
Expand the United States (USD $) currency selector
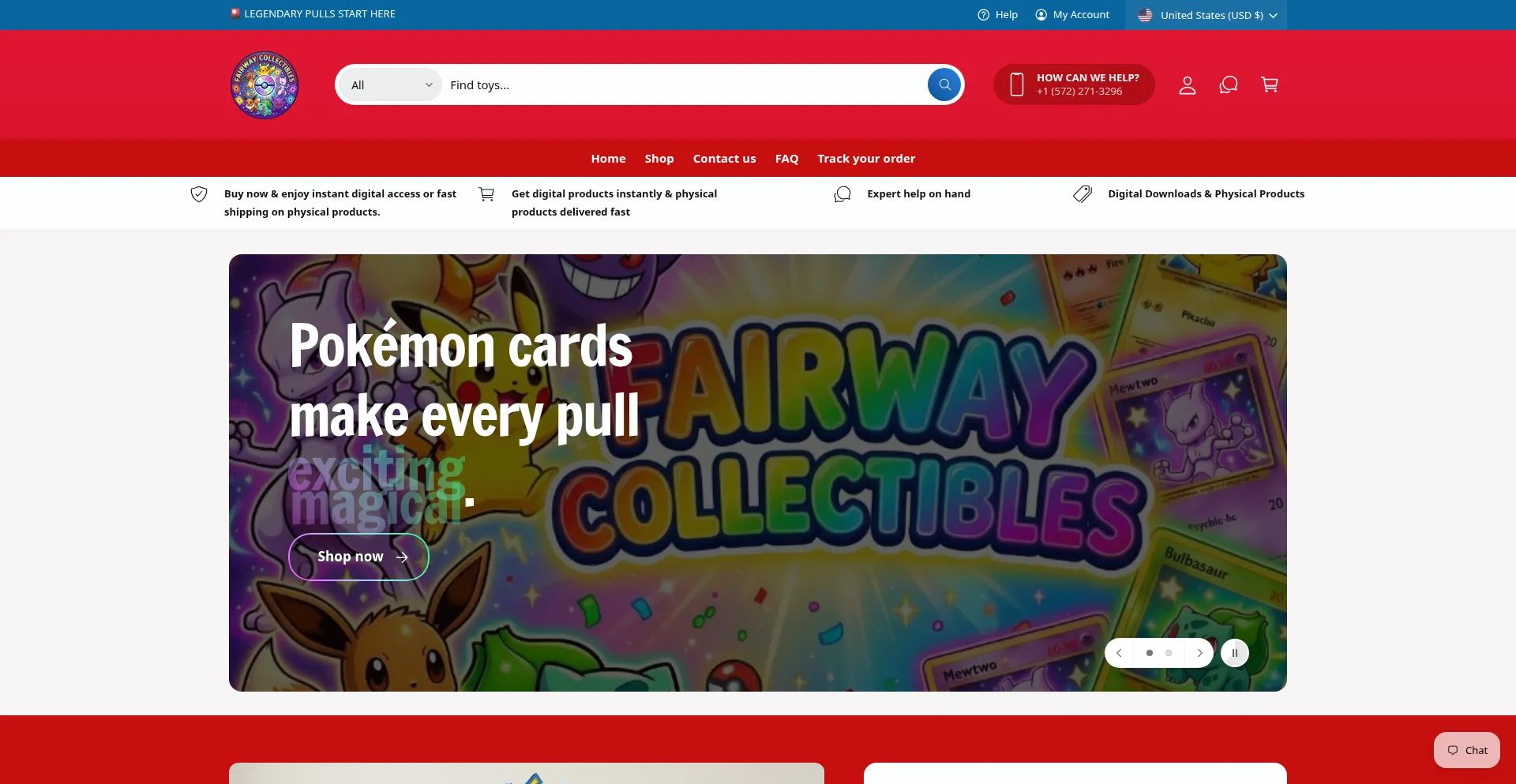(1206, 15)
